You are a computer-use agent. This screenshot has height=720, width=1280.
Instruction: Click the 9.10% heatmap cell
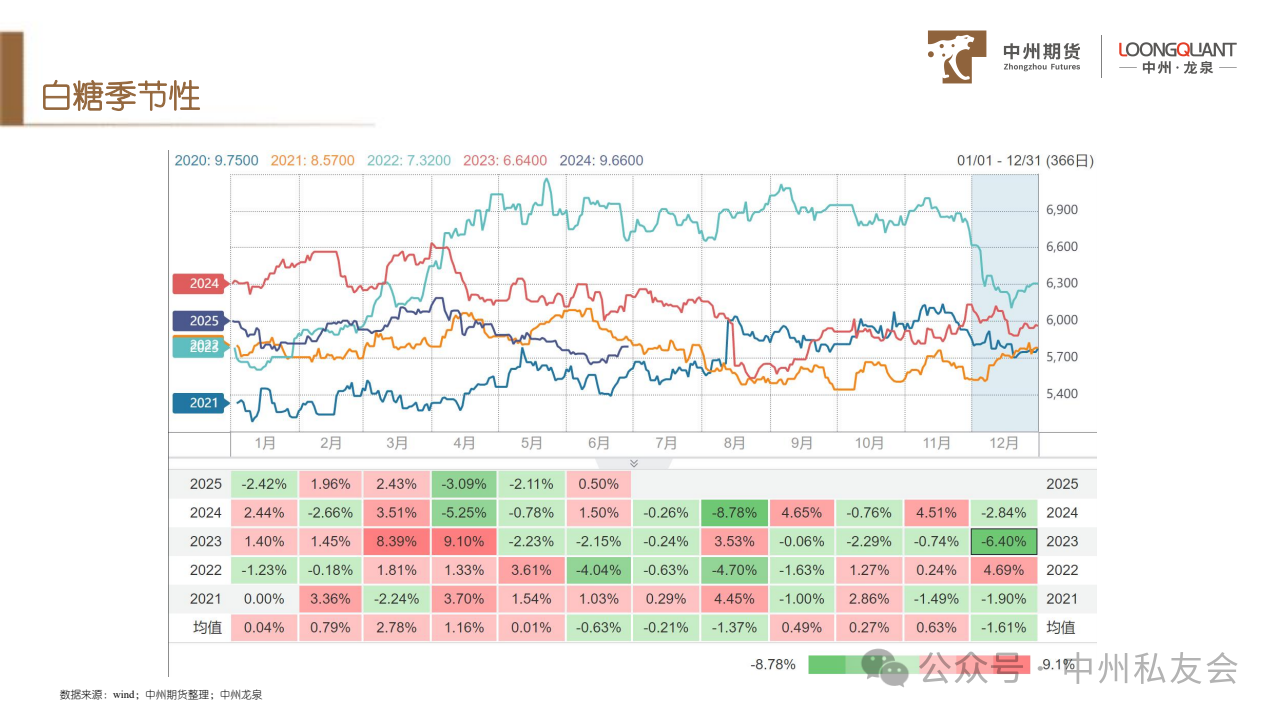(465, 542)
